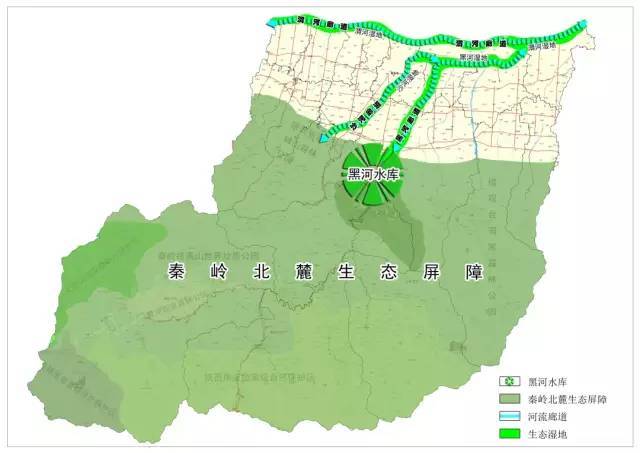The image size is (640, 453).
Task: Click the circular green reservoir symbol on the map
Action: tap(372, 174)
